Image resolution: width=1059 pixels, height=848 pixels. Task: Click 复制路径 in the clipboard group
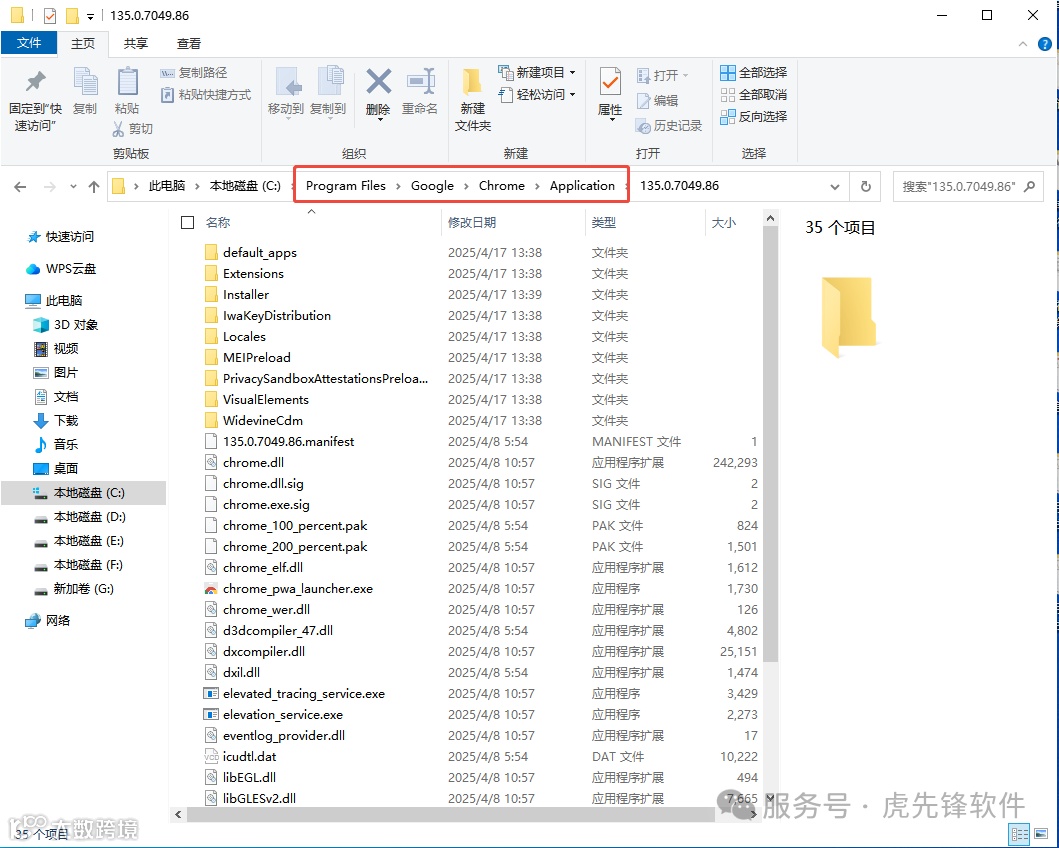tap(193, 73)
